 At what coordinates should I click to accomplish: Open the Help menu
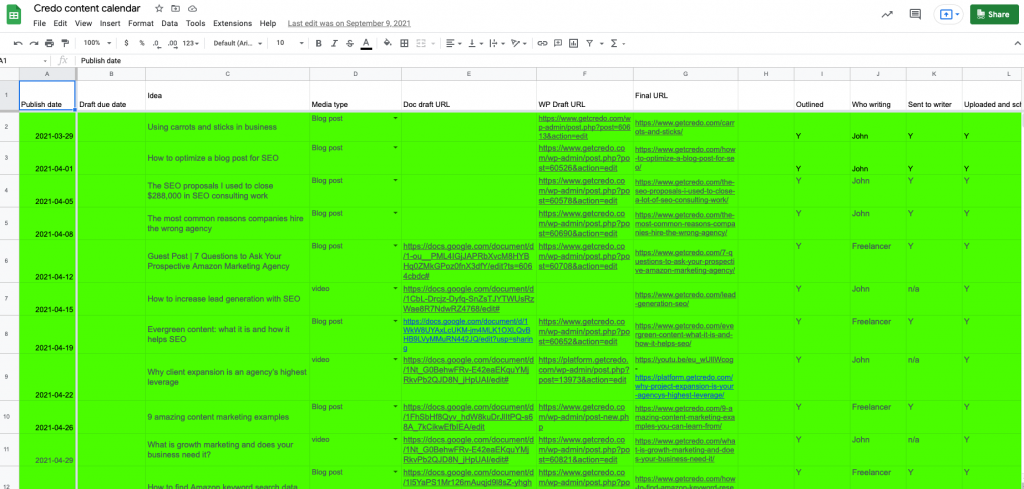pos(268,23)
